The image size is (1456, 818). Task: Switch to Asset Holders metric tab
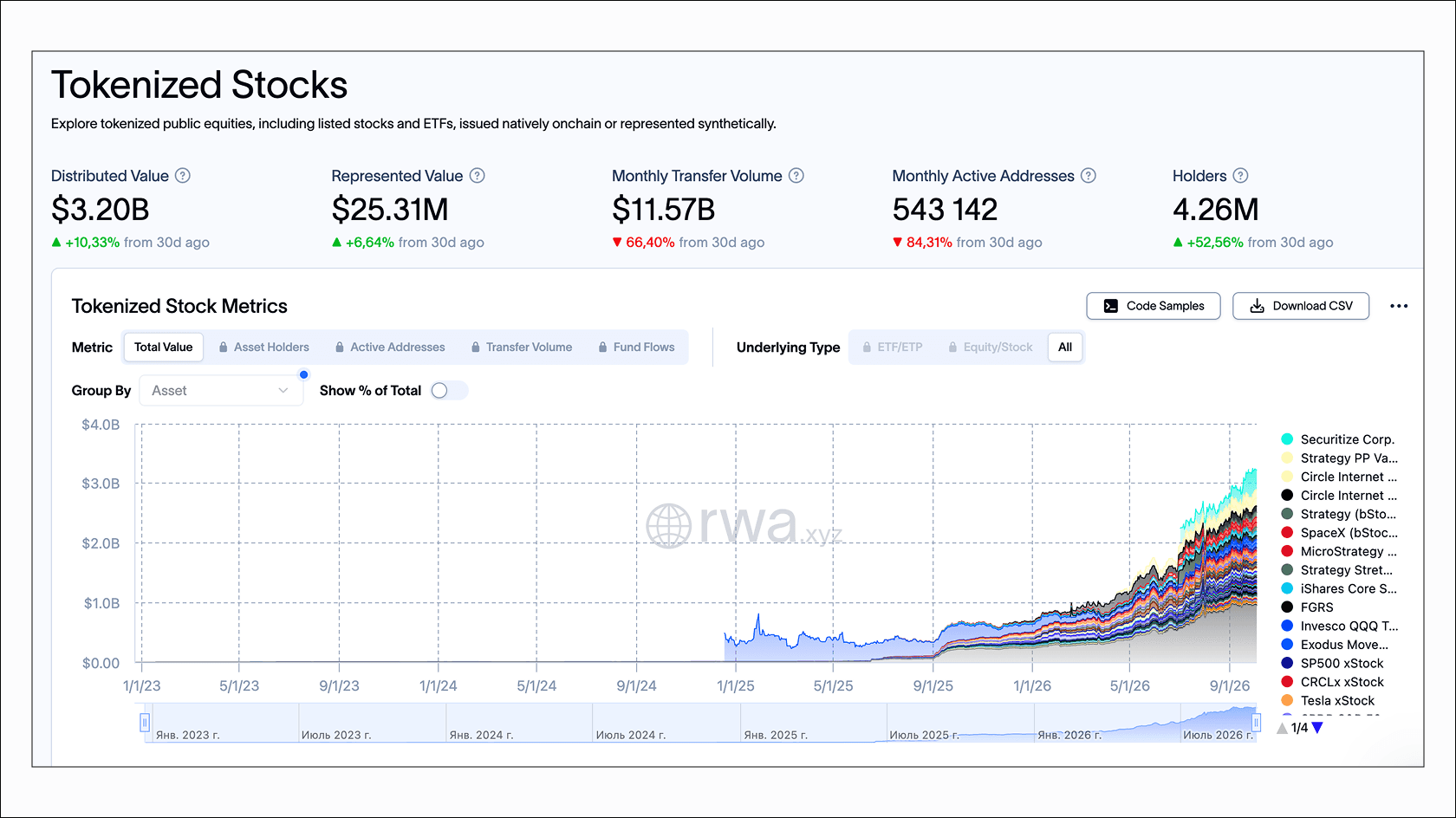(x=263, y=347)
